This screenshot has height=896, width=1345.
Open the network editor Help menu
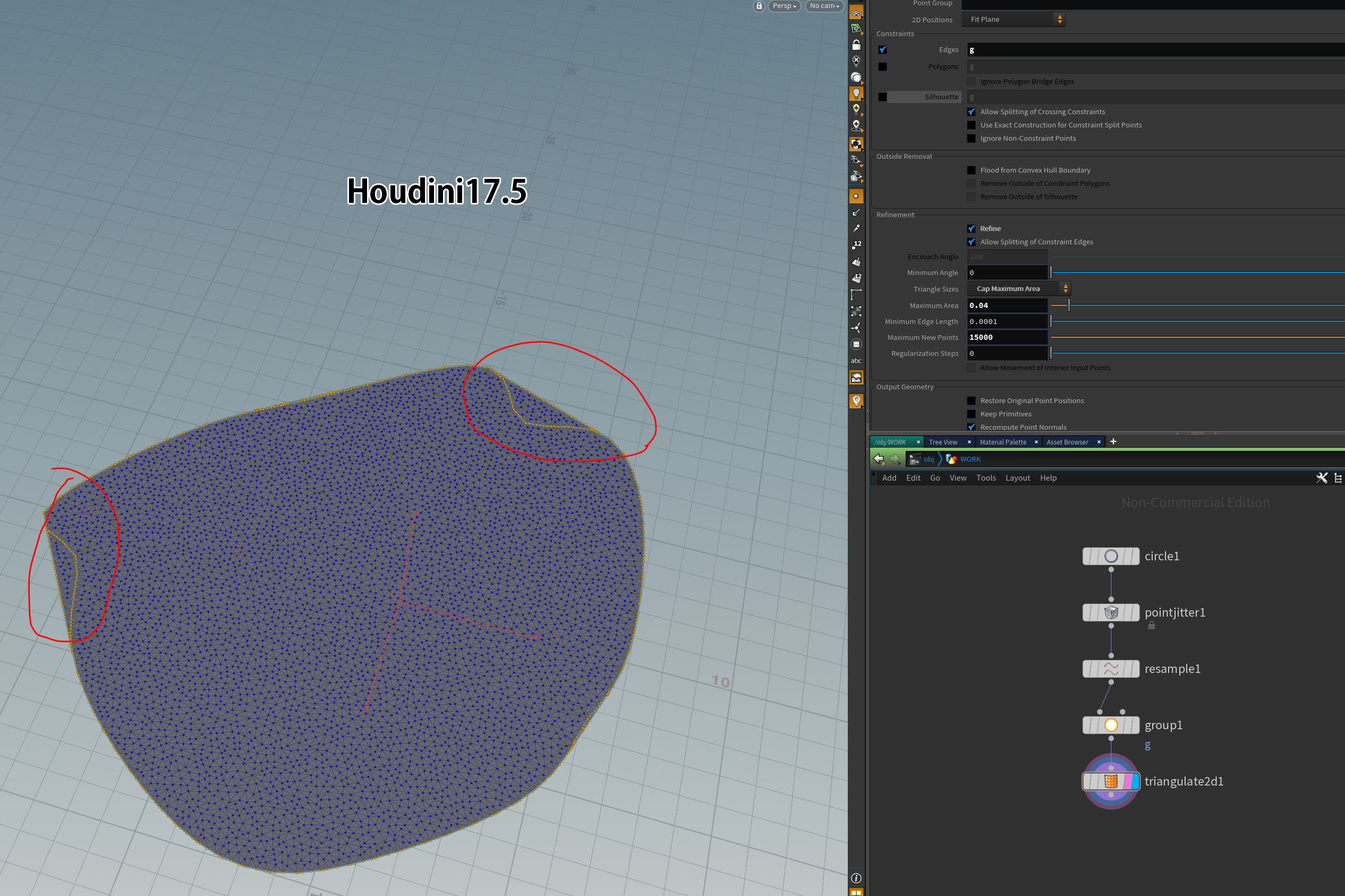1048,477
